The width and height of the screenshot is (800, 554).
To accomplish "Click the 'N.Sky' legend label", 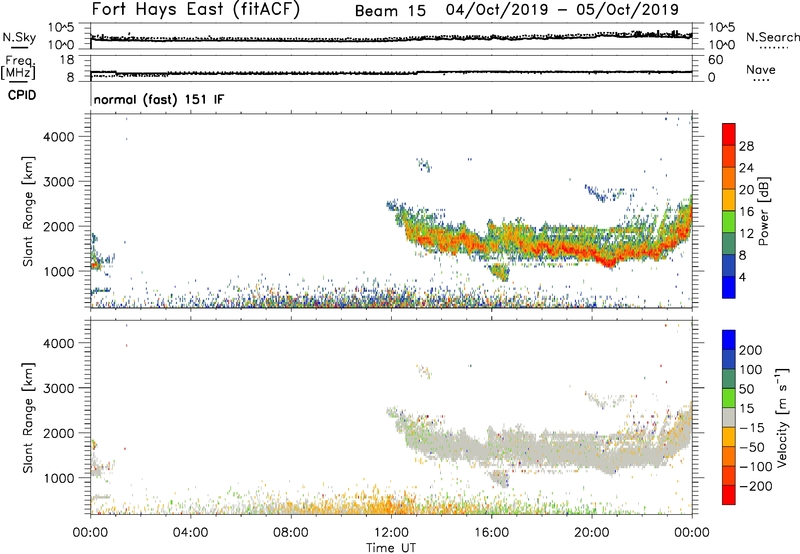I will [19, 37].
